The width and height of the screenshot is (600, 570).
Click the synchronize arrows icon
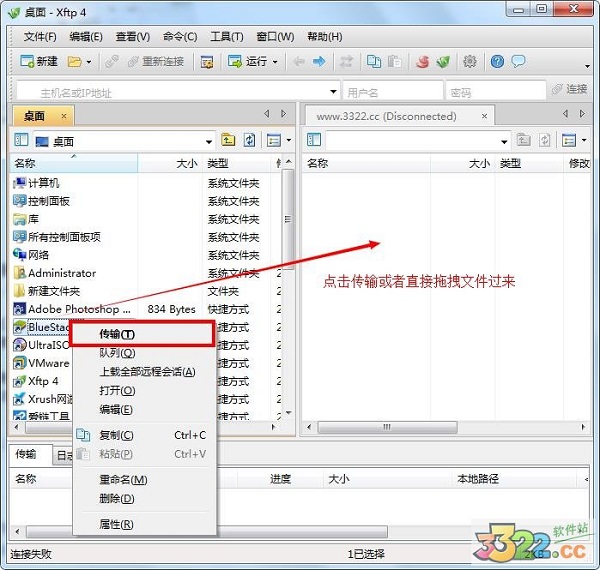pos(346,61)
